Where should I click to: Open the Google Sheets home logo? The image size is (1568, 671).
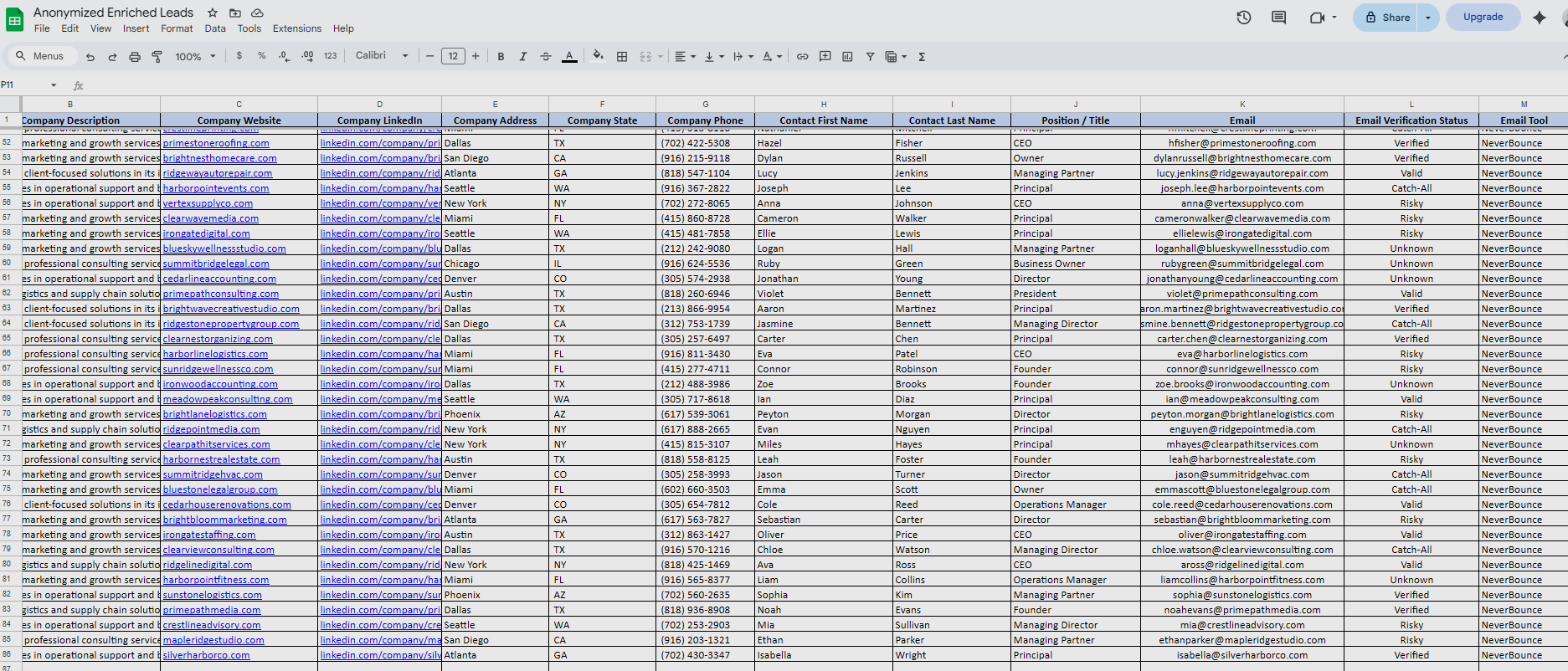15,20
